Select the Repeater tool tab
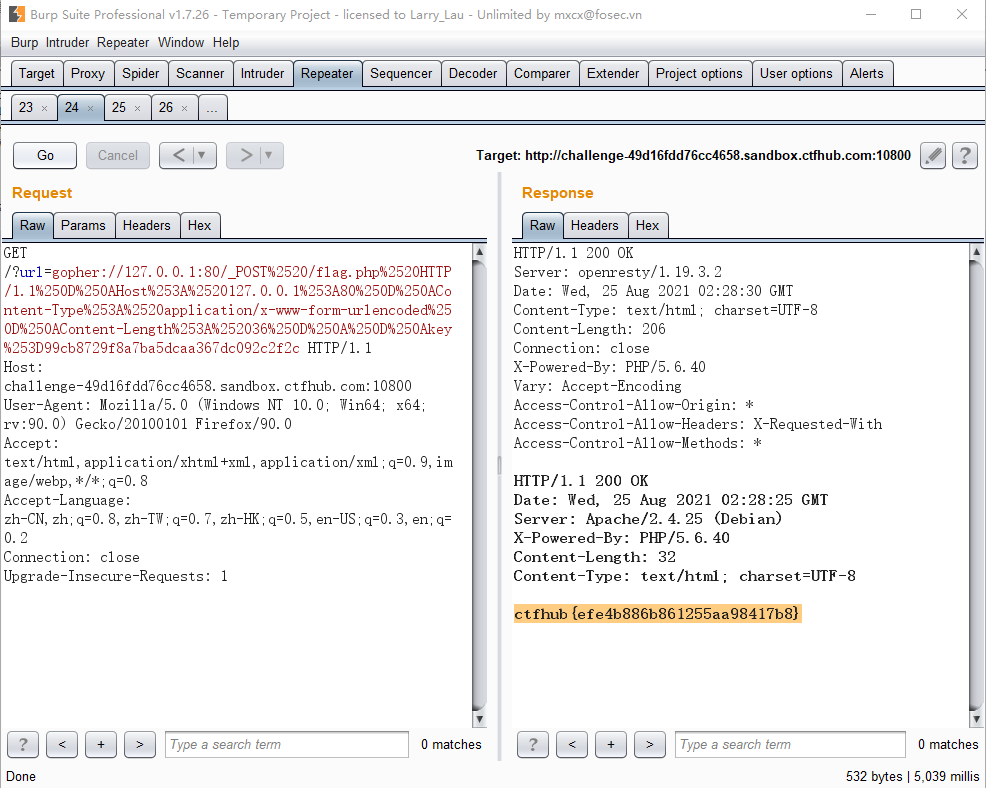 (327, 74)
